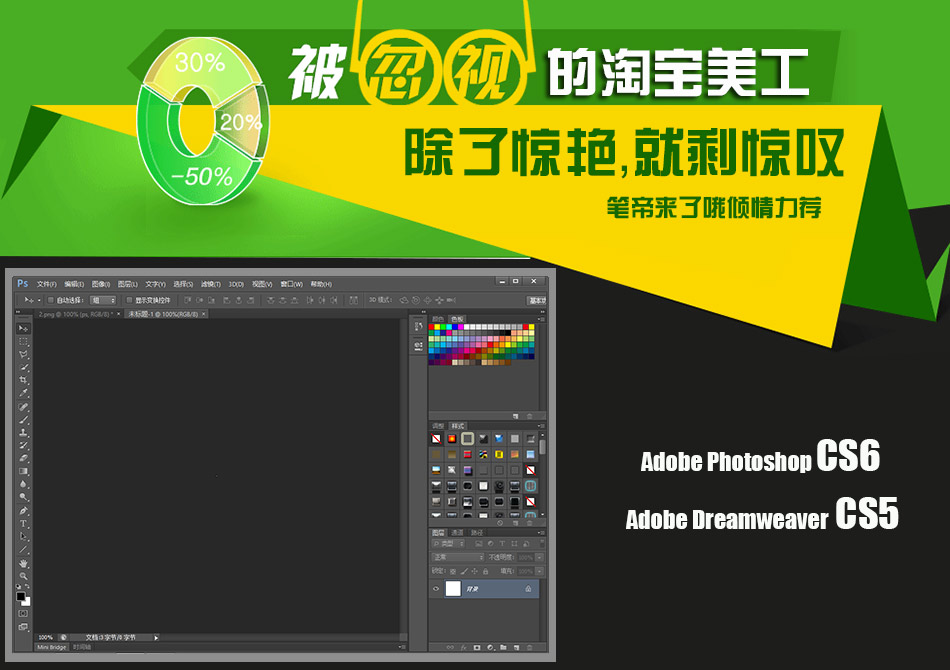Open layer filter 类型 dropdown

pyautogui.click(x=449, y=544)
